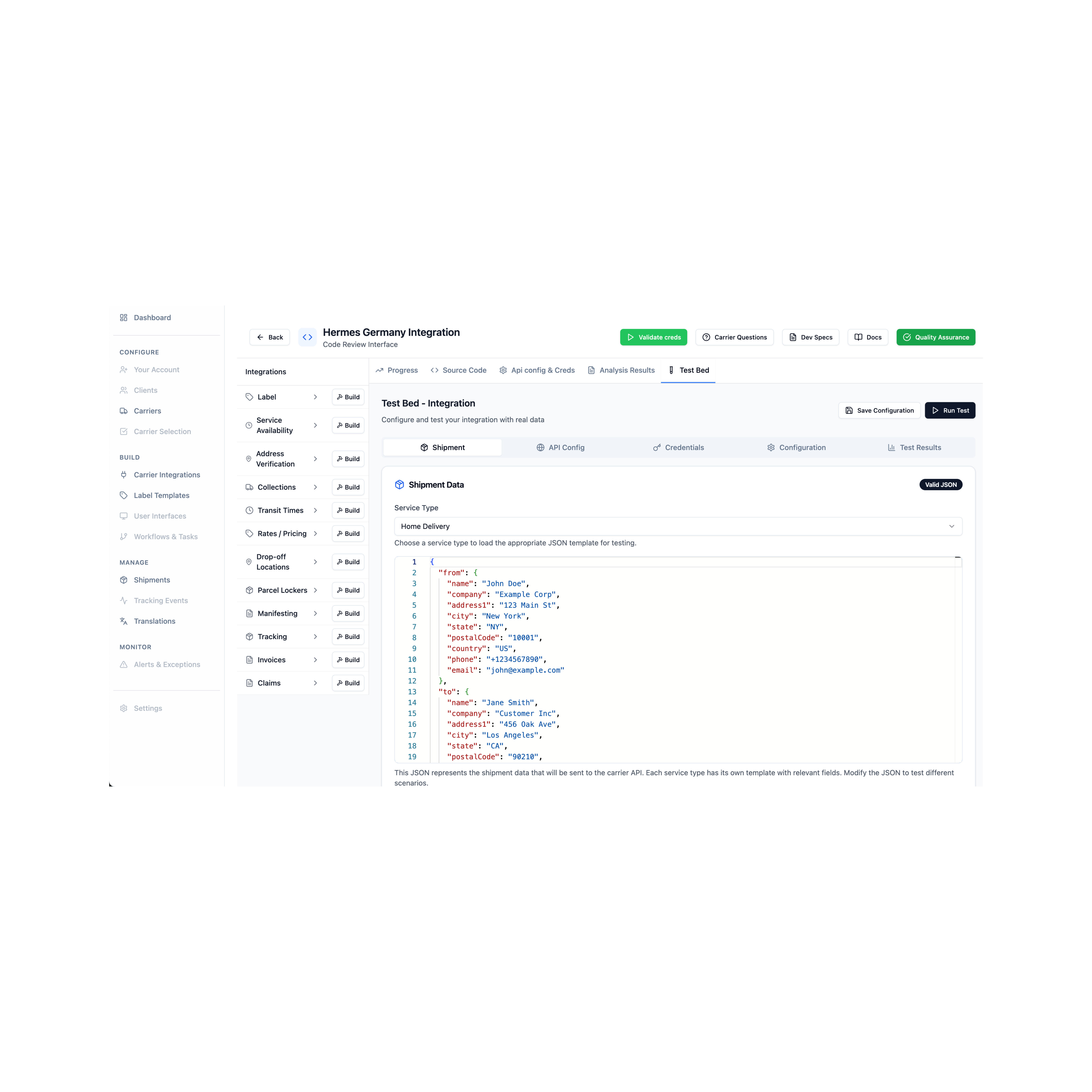Open Clients in the sidebar

pyautogui.click(x=146, y=390)
